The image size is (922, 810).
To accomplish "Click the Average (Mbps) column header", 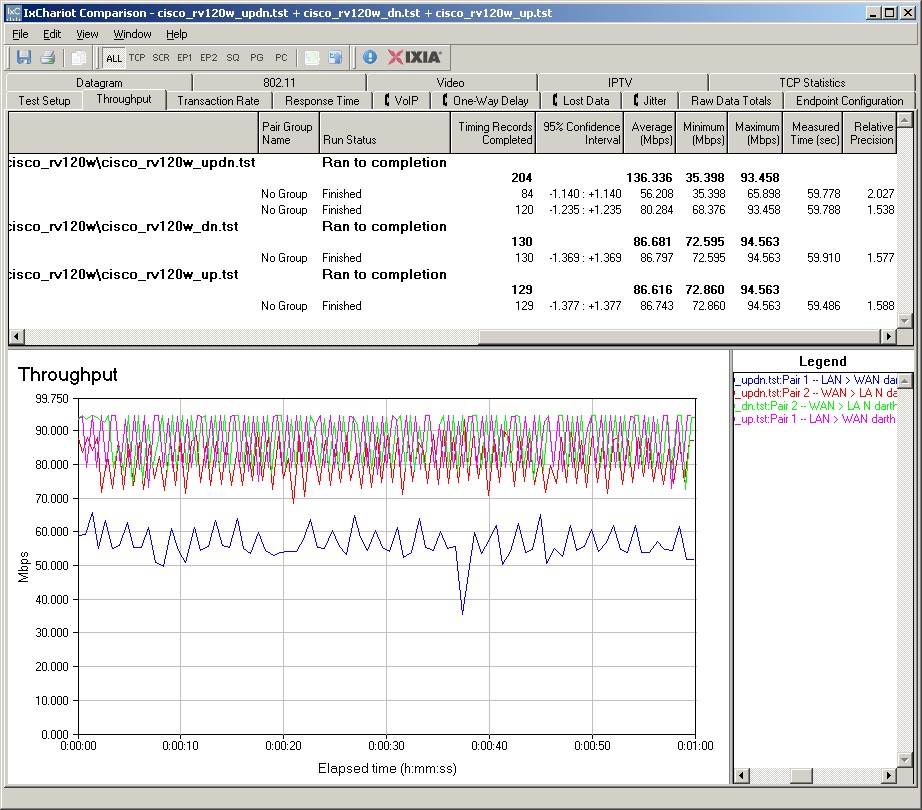I will click(x=649, y=133).
